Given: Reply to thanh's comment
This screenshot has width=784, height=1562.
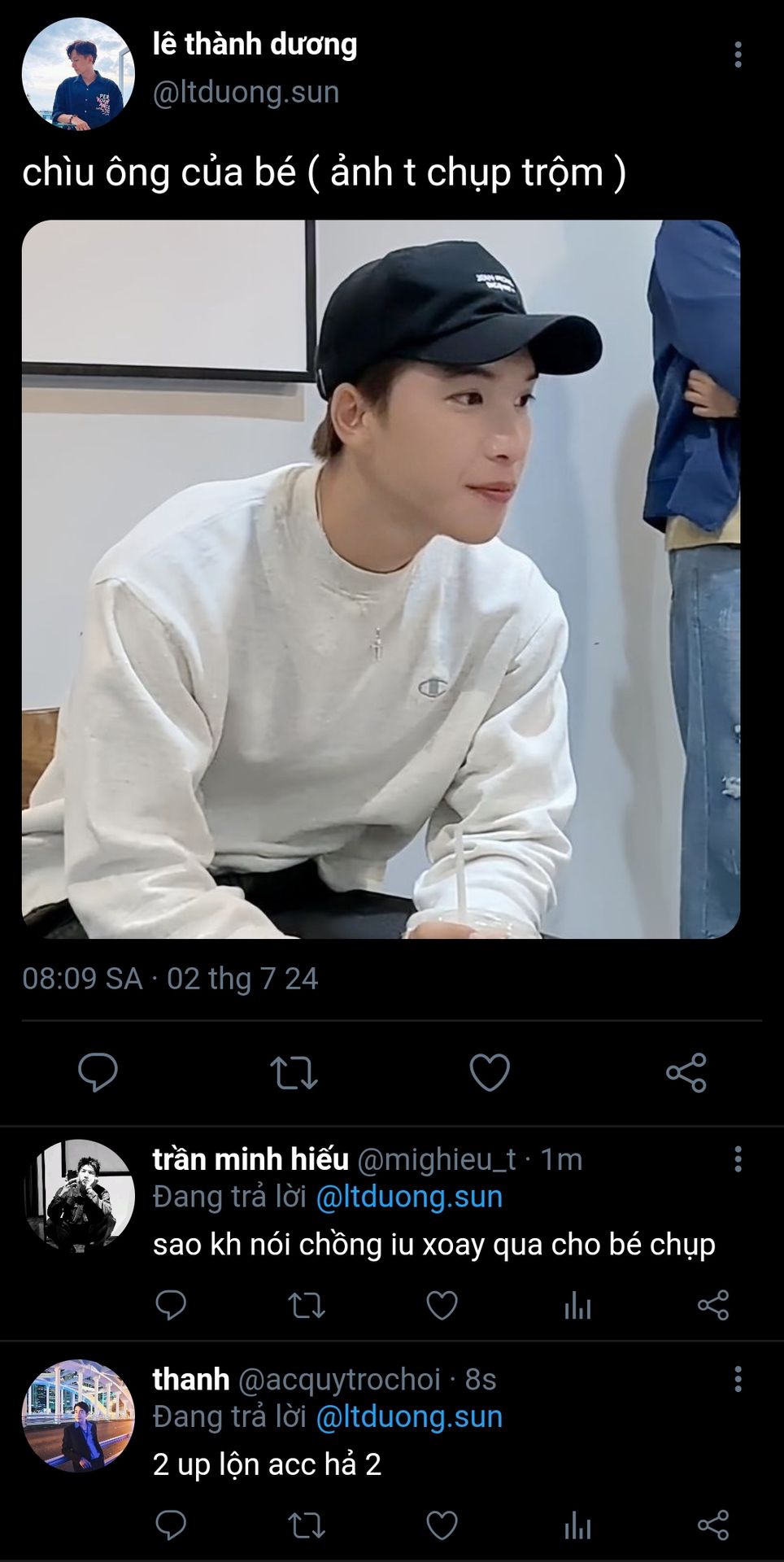Looking at the screenshot, I should pyautogui.click(x=171, y=1525).
